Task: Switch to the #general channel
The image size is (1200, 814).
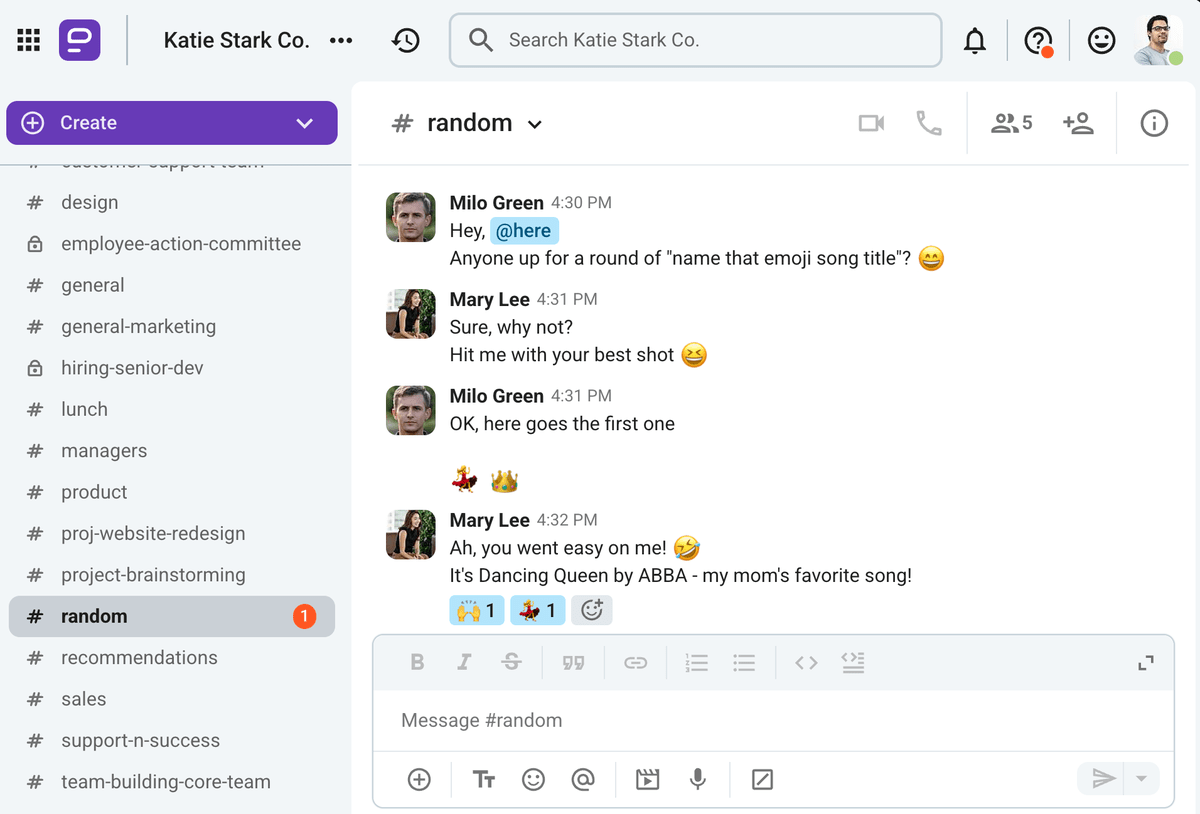Action: tap(92, 285)
